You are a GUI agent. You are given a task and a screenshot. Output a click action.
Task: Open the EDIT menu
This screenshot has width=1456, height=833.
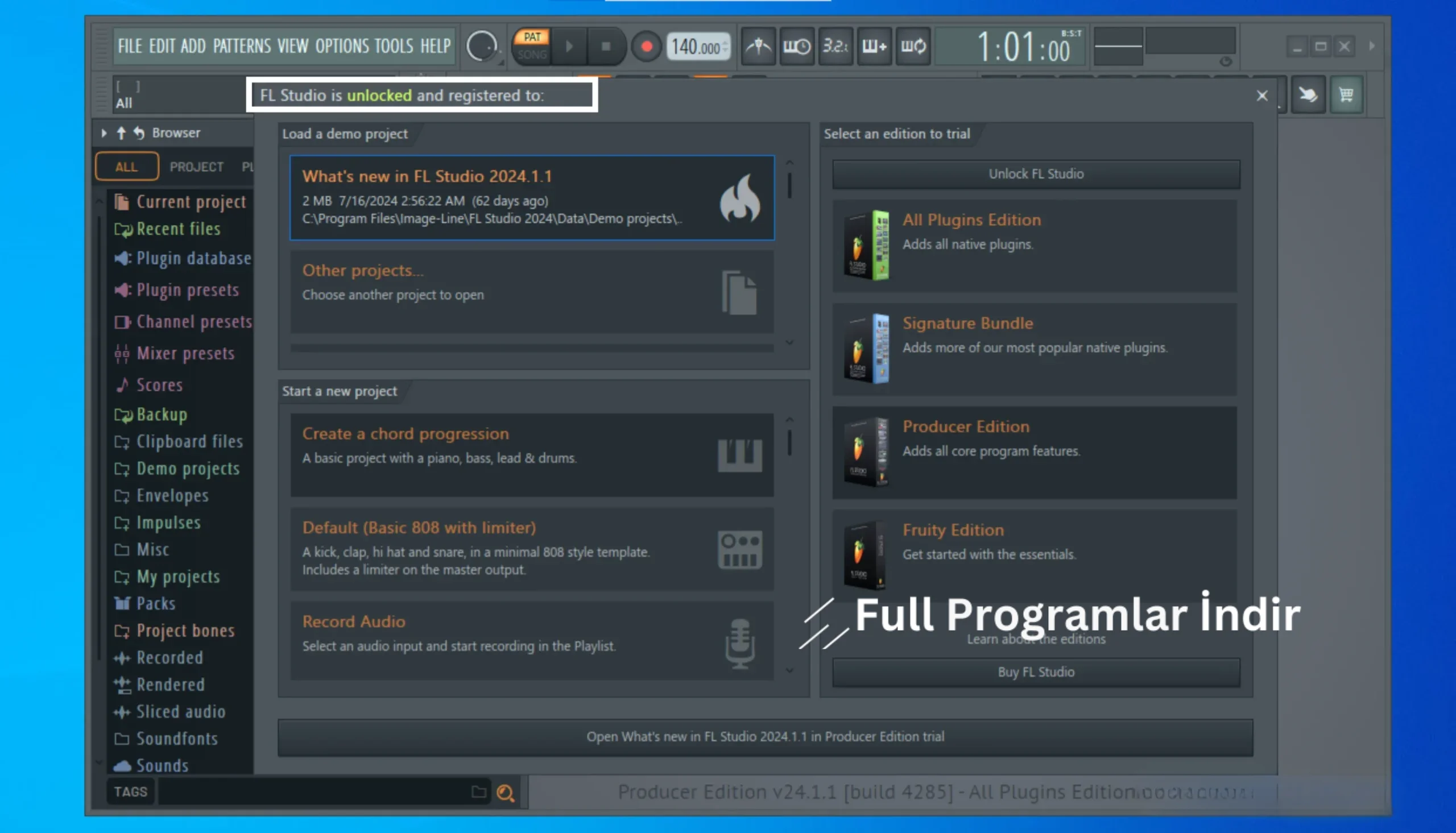pos(162,45)
